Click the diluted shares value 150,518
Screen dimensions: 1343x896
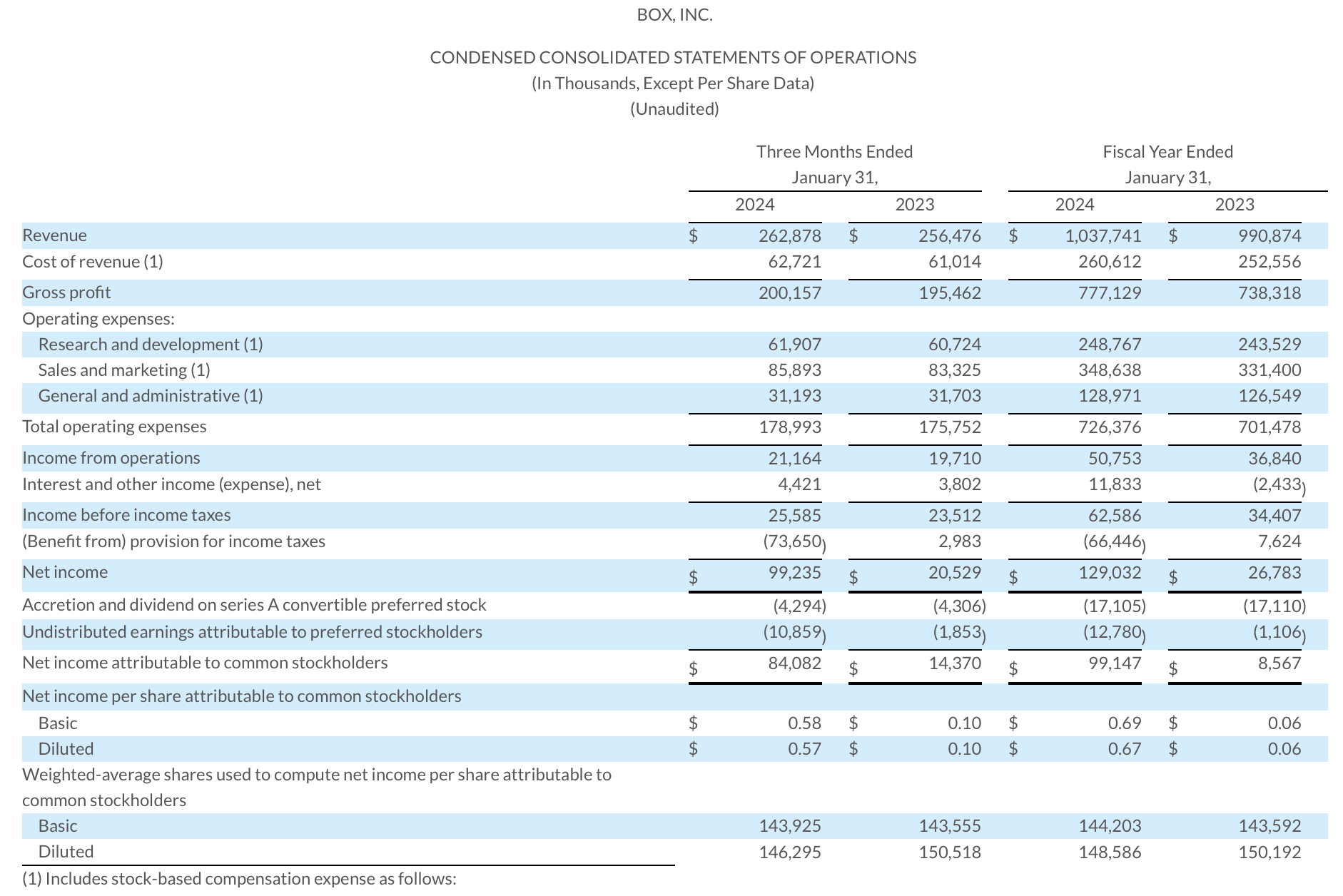pos(950,852)
